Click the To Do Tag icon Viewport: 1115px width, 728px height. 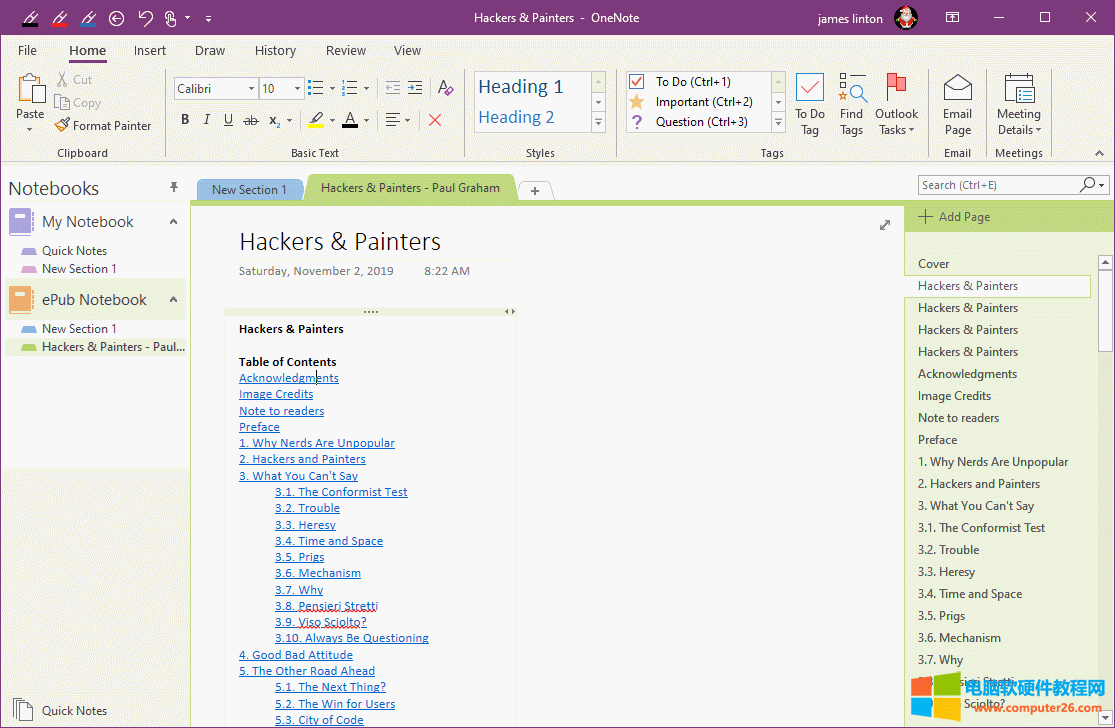809,90
